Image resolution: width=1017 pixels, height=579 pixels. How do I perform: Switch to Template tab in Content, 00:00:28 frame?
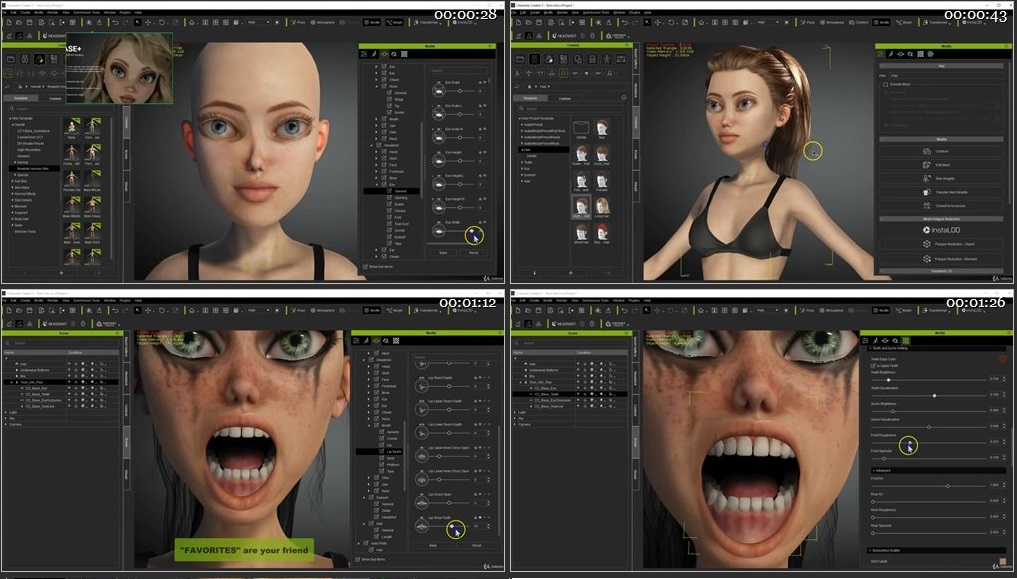coord(21,98)
